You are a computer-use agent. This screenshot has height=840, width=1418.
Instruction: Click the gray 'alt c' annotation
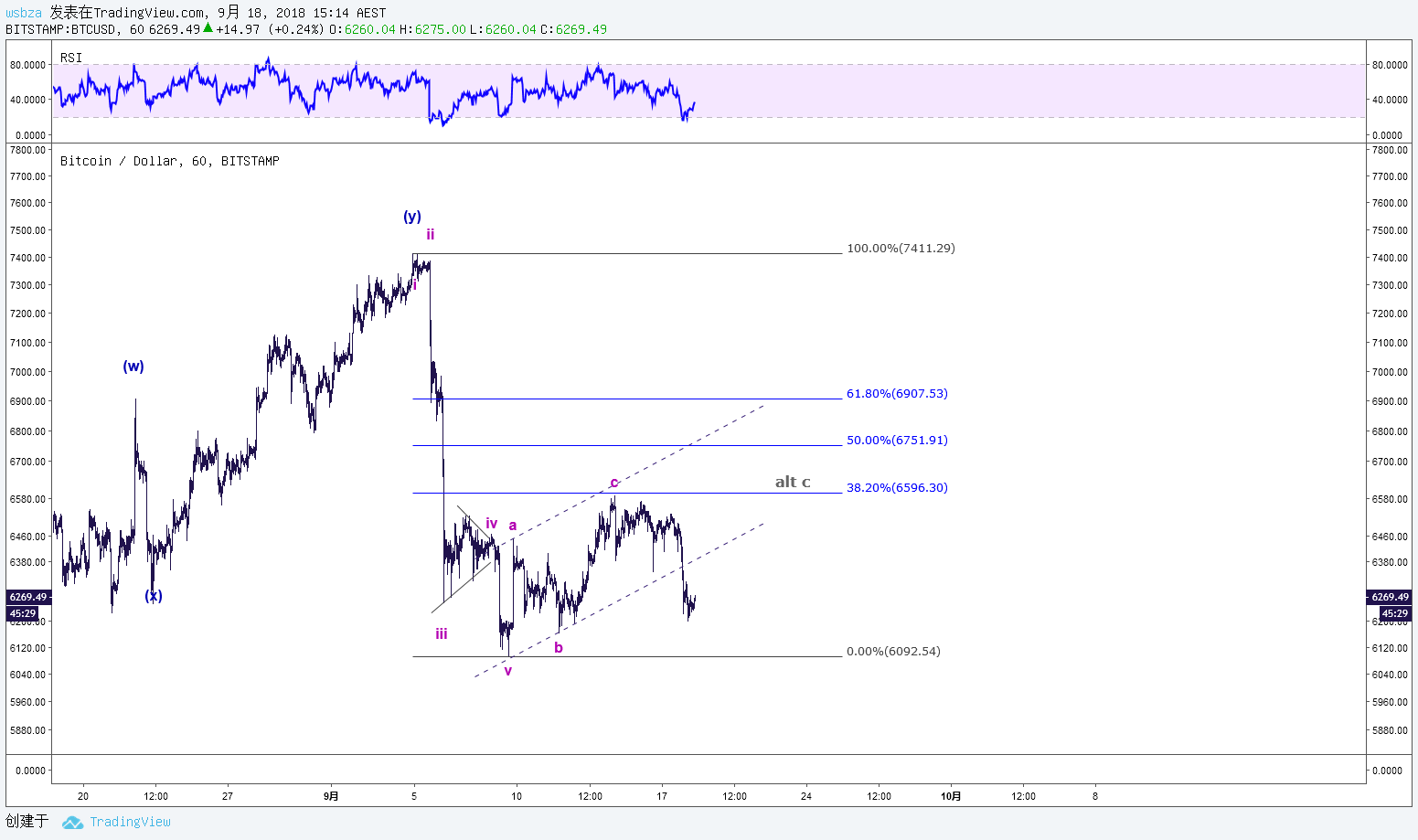[793, 482]
